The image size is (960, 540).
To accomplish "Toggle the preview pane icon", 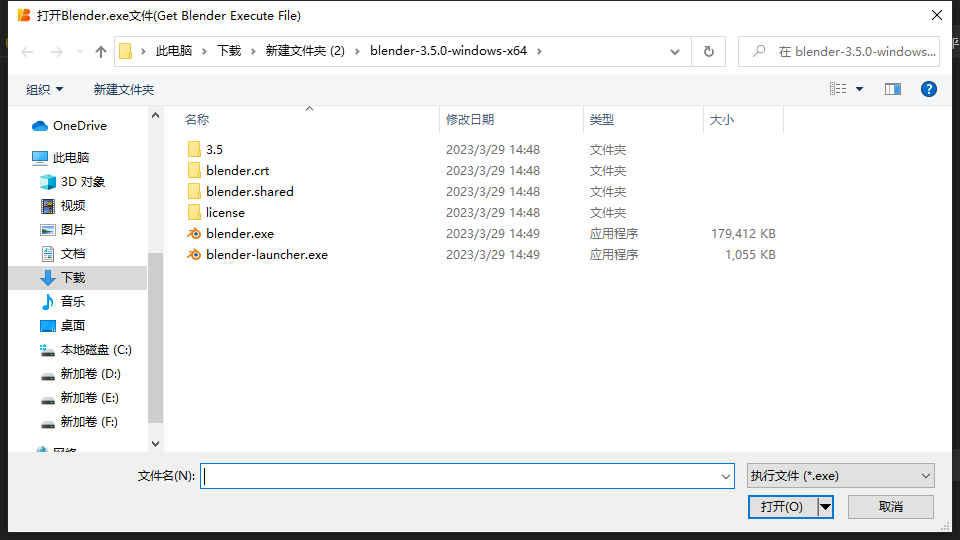I will coord(893,89).
